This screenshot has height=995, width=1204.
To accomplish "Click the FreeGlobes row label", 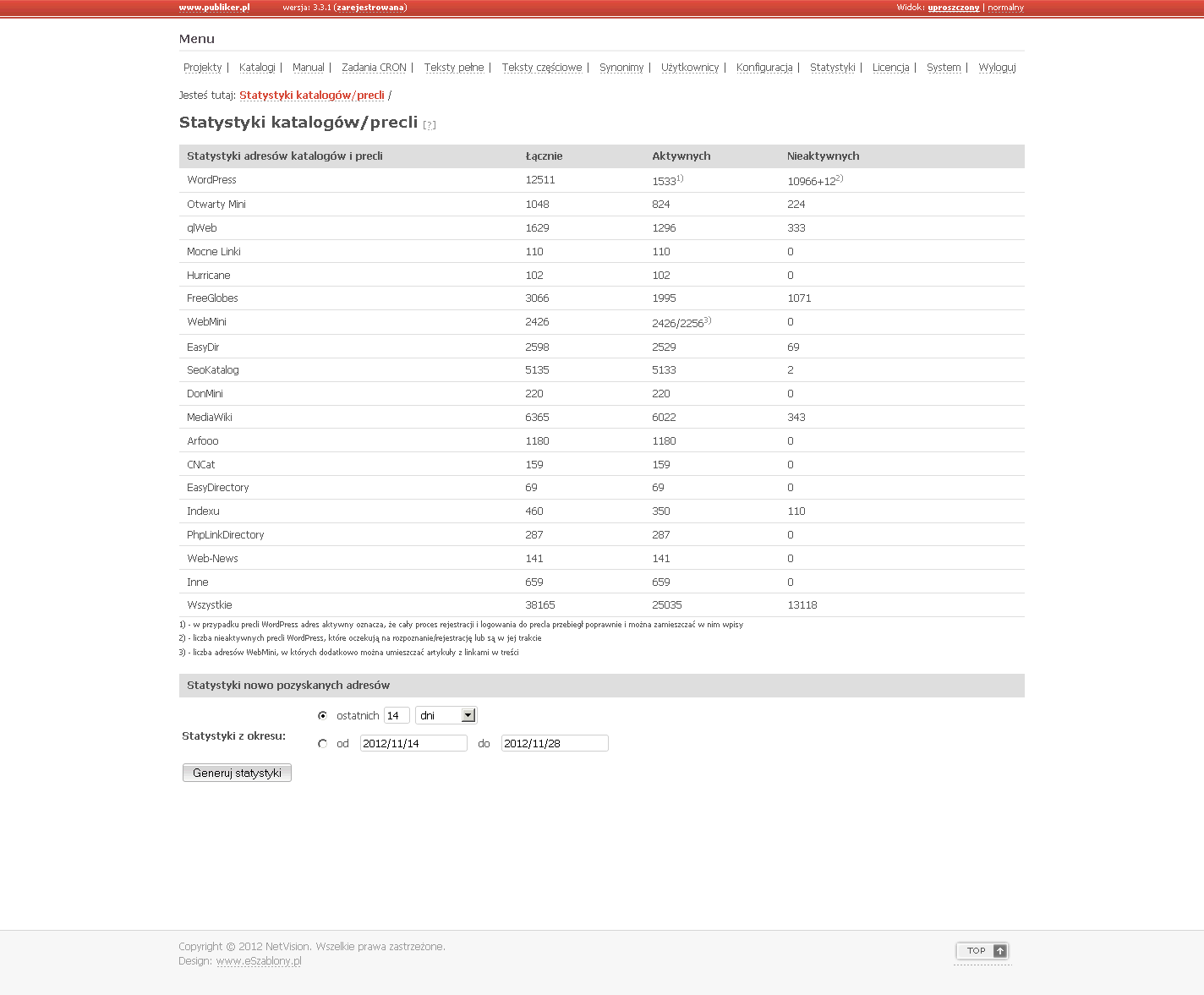I will [213, 298].
